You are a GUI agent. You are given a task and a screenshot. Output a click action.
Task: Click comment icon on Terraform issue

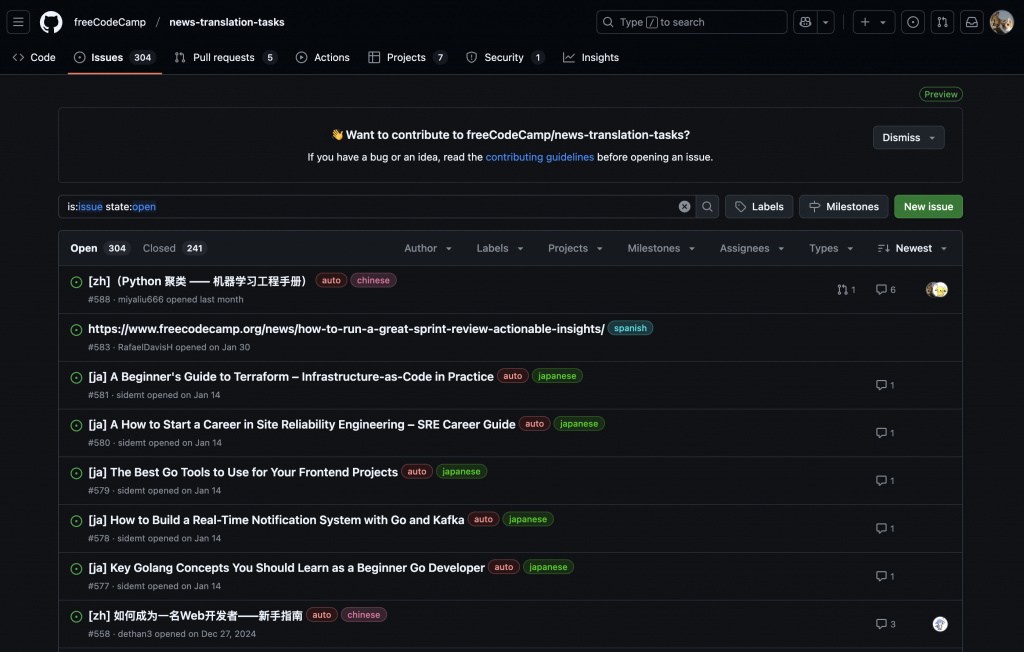(x=885, y=385)
